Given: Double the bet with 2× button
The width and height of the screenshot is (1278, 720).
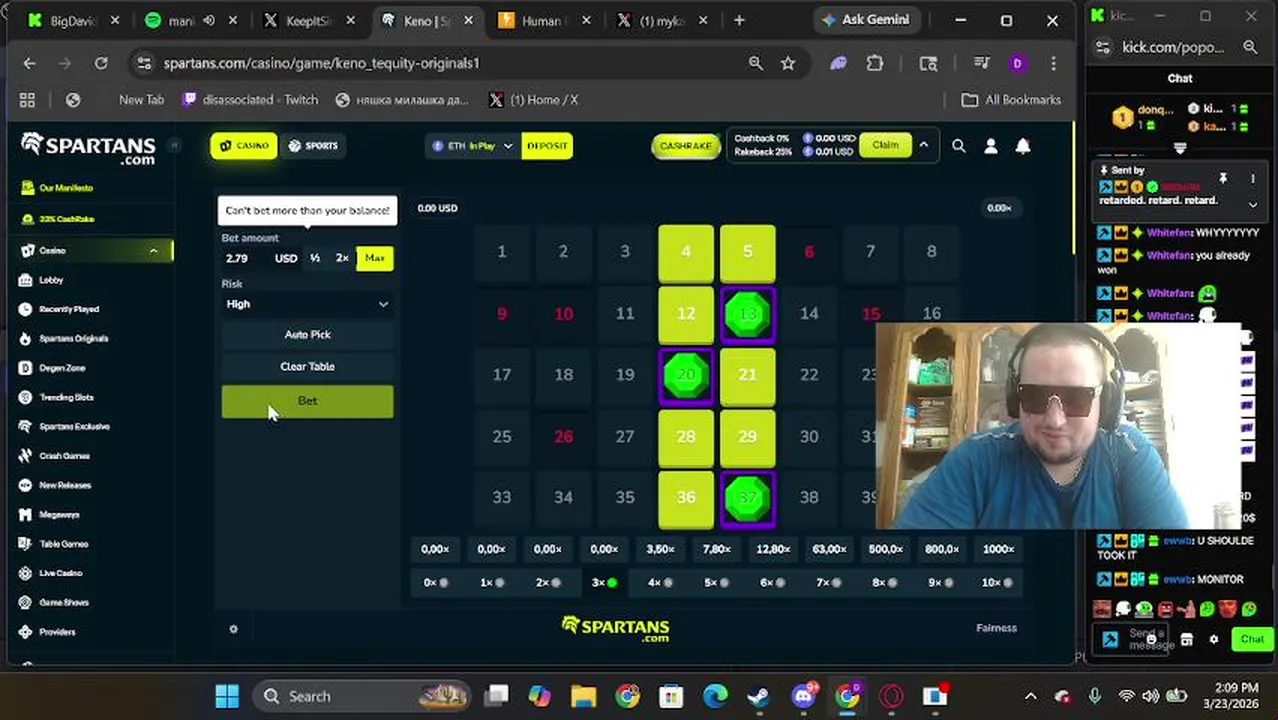Looking at the screenshot, I should [342, 258].
